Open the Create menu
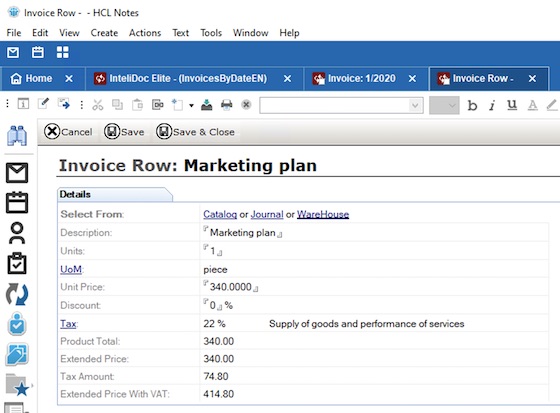The height and width of the screenshot is (413, 560). 104,33
